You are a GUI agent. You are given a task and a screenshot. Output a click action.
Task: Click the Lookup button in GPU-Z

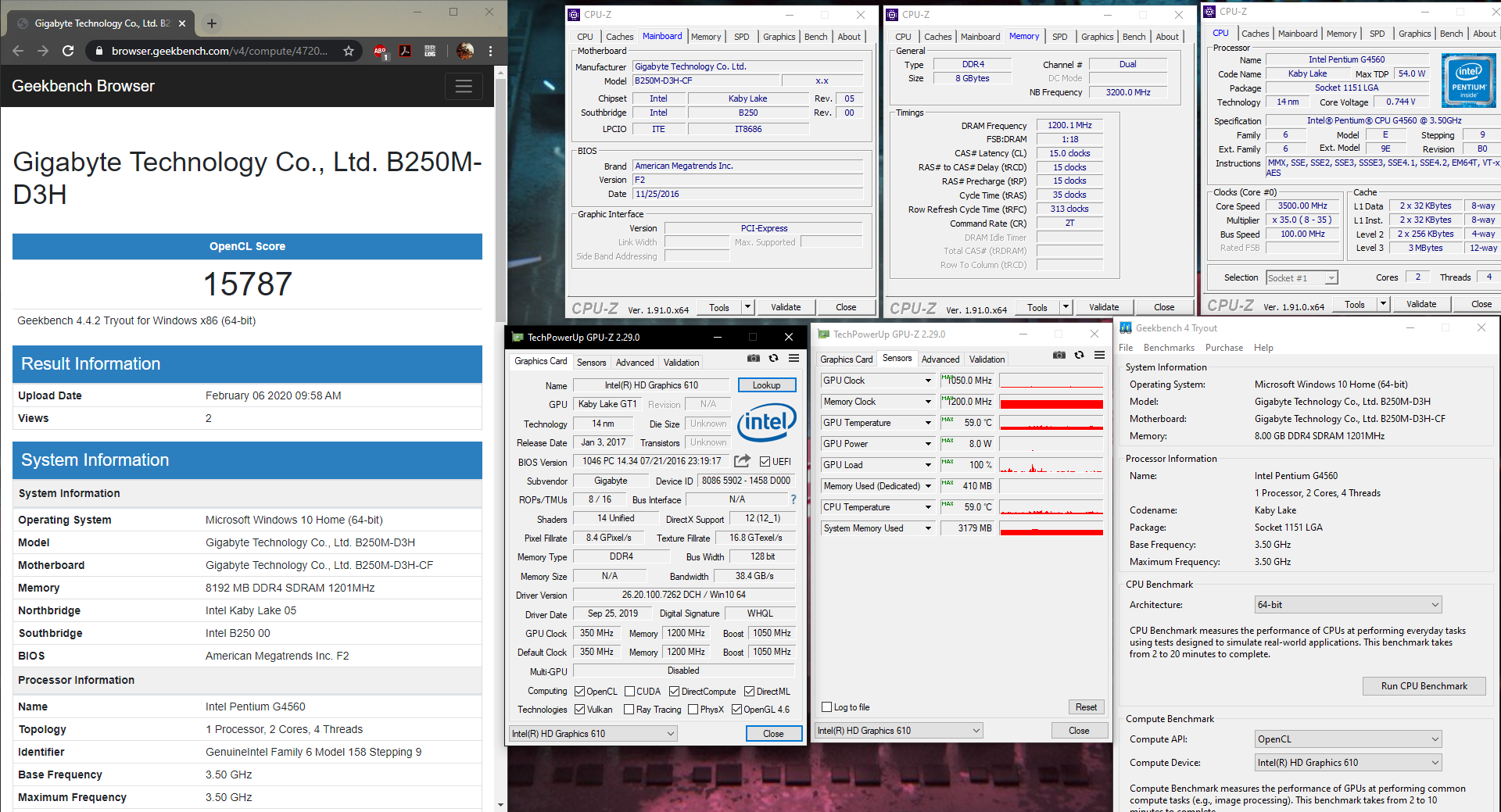766,385
